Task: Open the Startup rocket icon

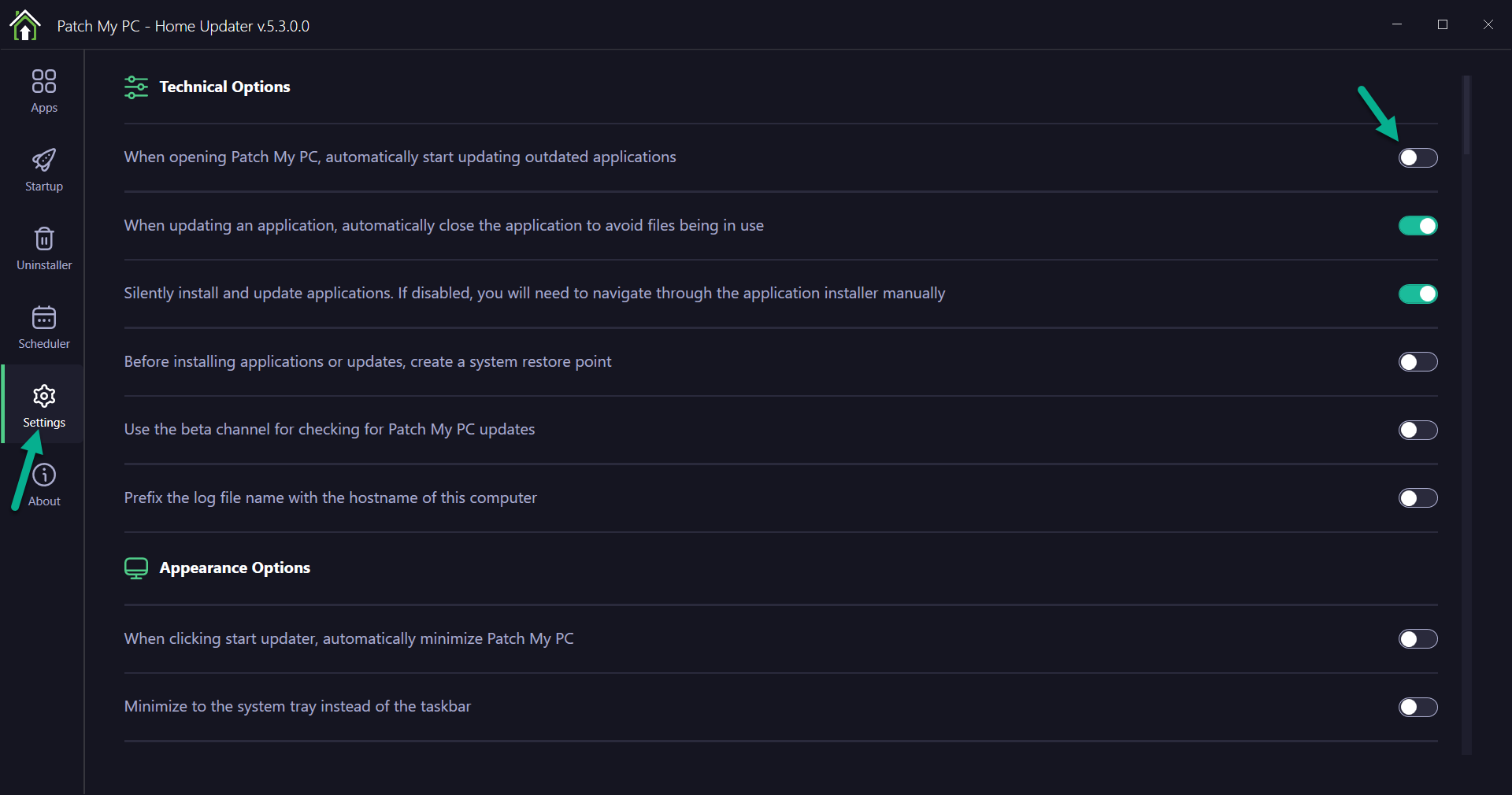Action: pyautogui.click(x=44, y=161)
